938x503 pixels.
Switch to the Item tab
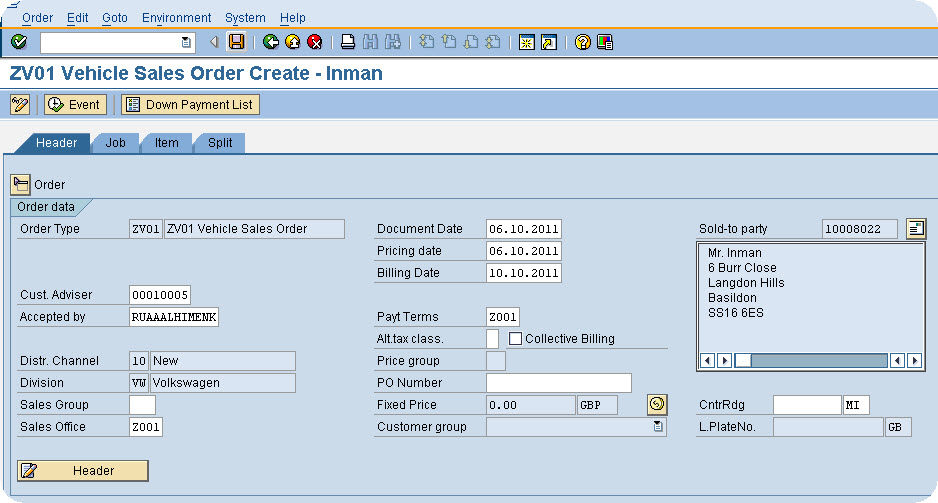pos(167,143)
